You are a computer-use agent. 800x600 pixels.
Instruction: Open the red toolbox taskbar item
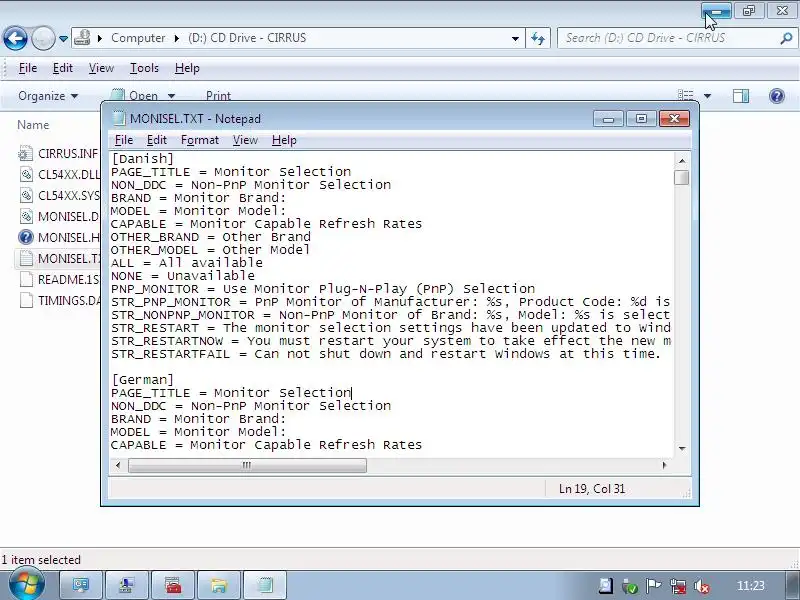point(172,585)
